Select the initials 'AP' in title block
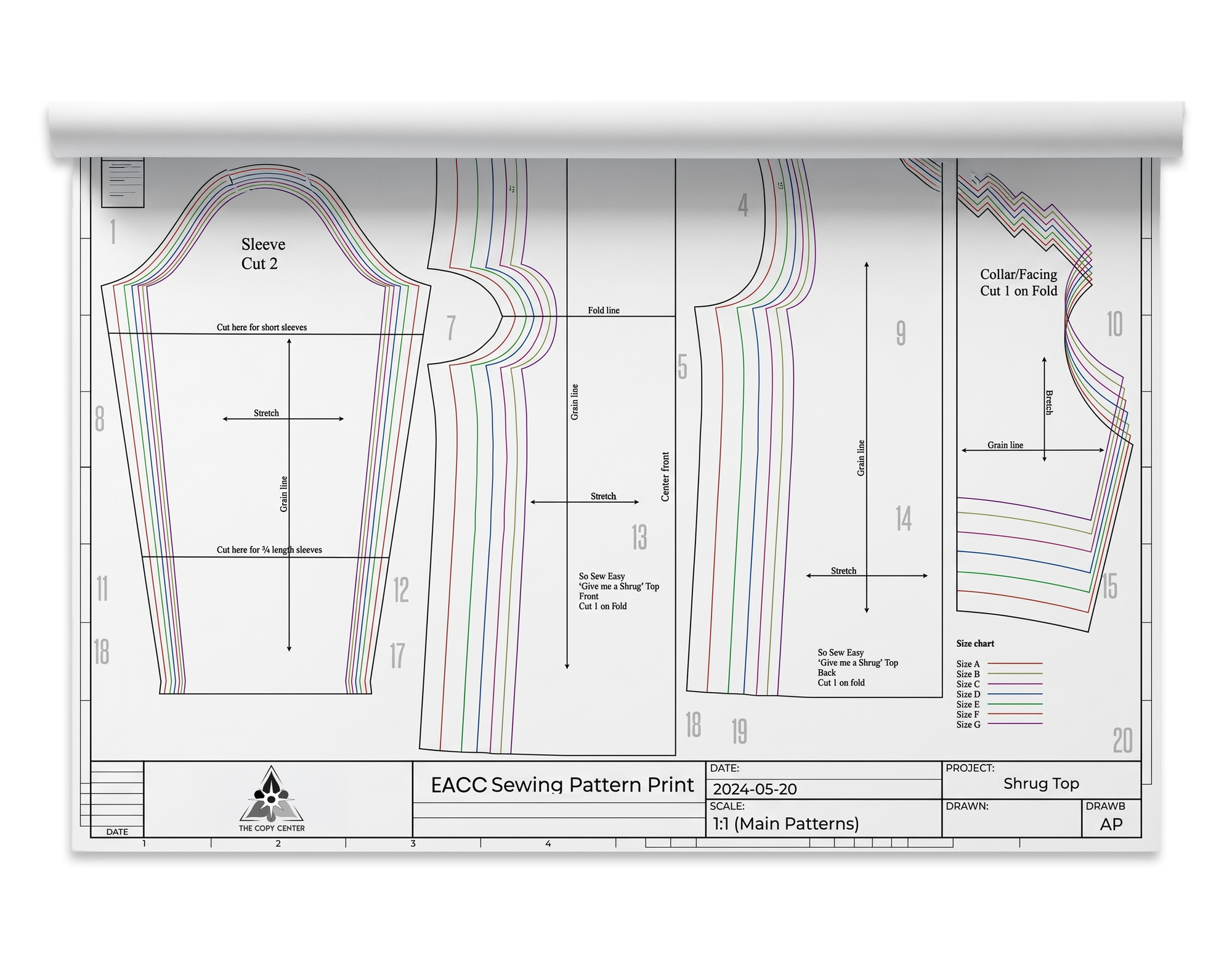Screen dimensions: 1232x971 click(1111, 824)
